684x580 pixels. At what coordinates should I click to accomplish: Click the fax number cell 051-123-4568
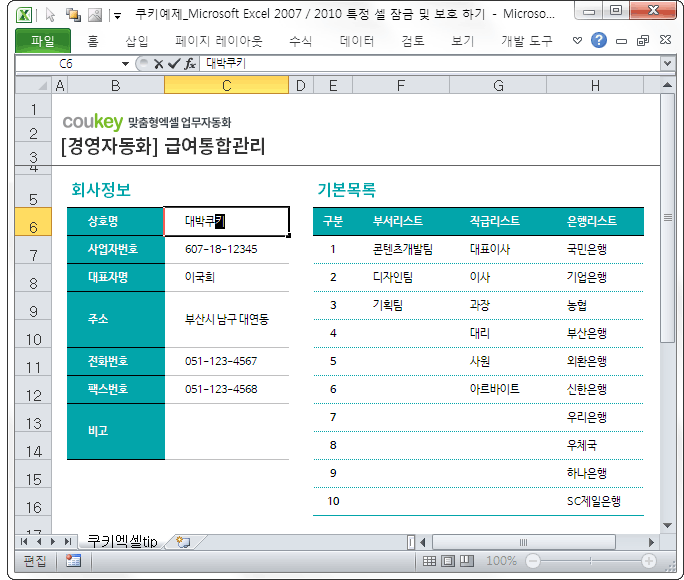click(227, 389)
